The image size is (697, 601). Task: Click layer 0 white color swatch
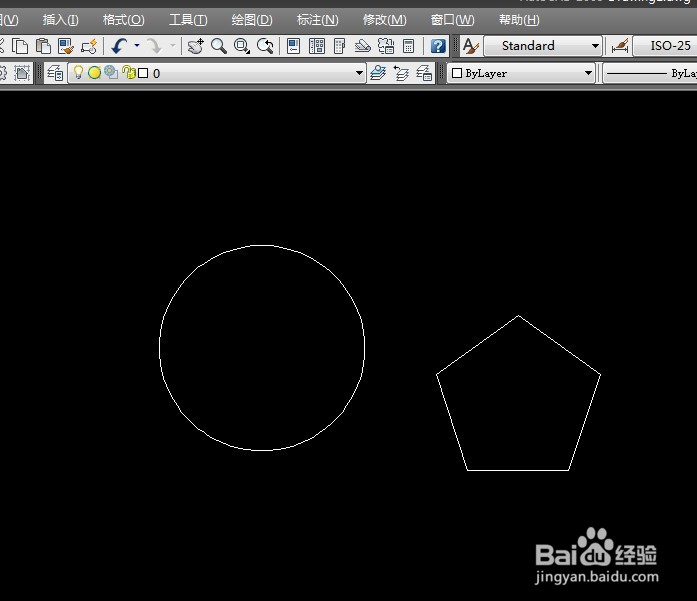[x=143, y=73]
